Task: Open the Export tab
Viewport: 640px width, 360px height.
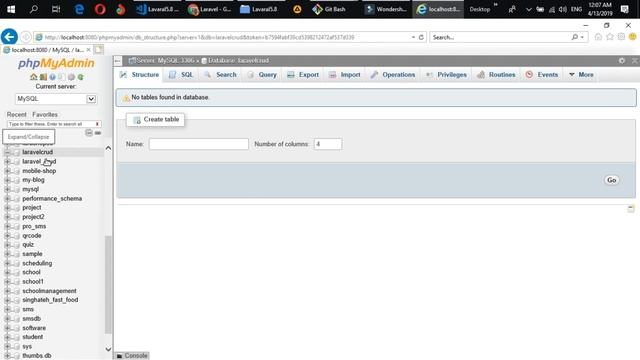Action: coord(303,75)
